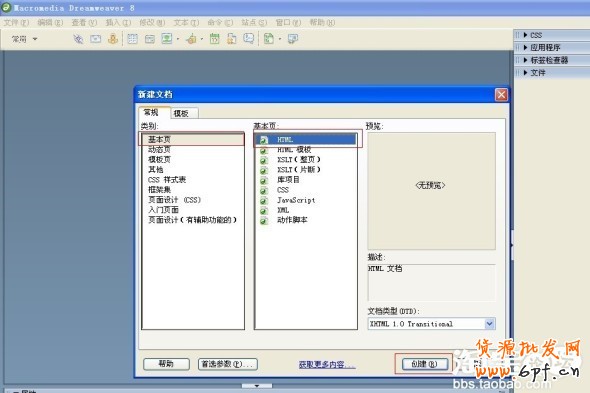This screenshot has width=590, height=393.
Task: Click the Comment toolbar icon
Action: pyautogui.click(x=248, y=39)
